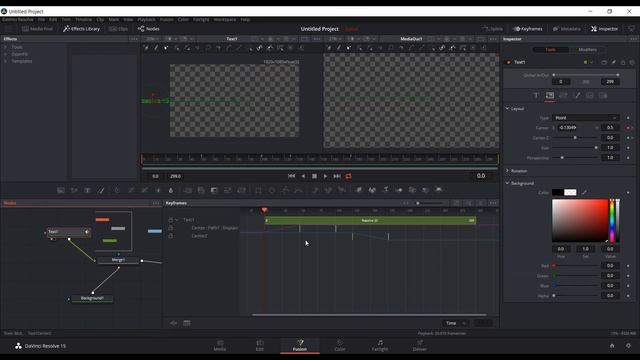Open the File menu

tap(41, 19)
